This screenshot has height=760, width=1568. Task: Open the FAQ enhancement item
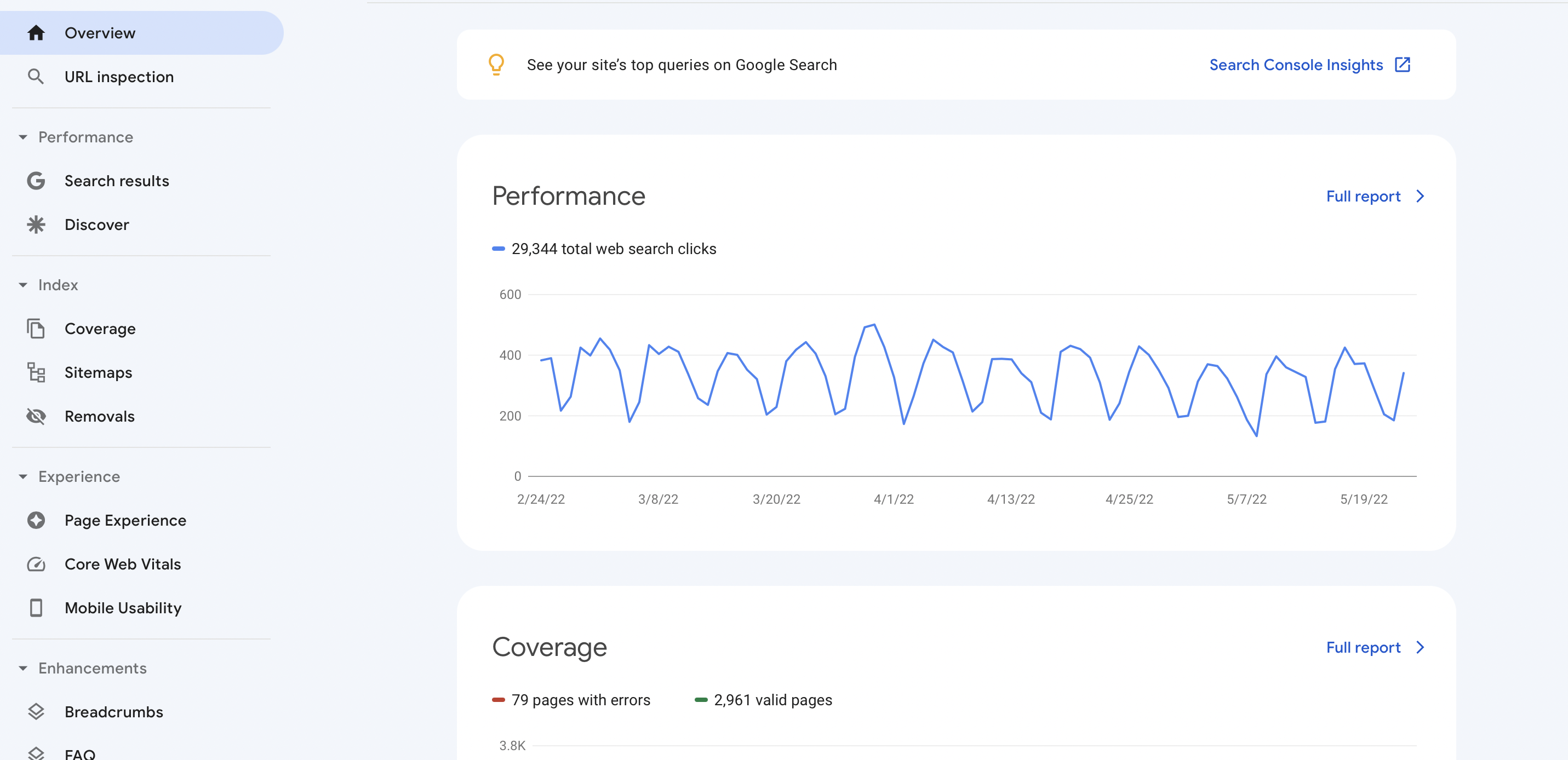80,754
